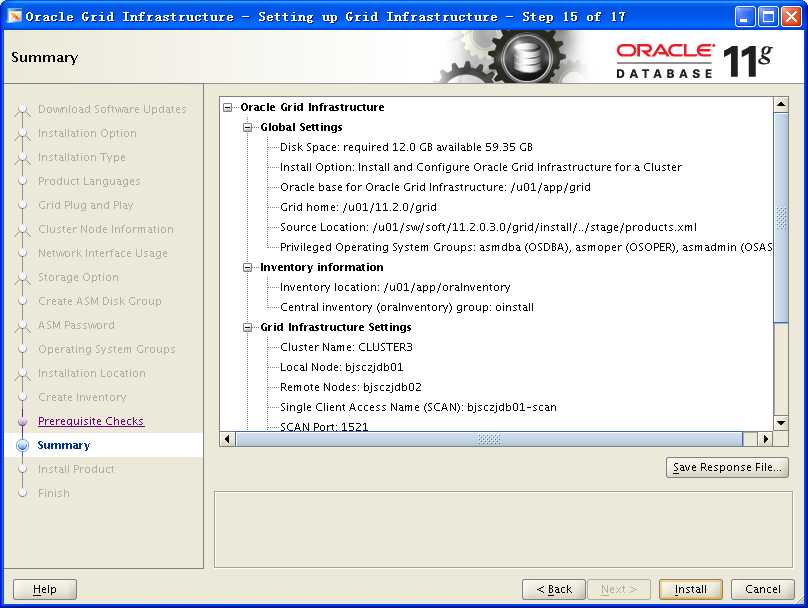The image size is (808, 608).
Task: Select the Cluster Node Information step
Action: point(106,229)
